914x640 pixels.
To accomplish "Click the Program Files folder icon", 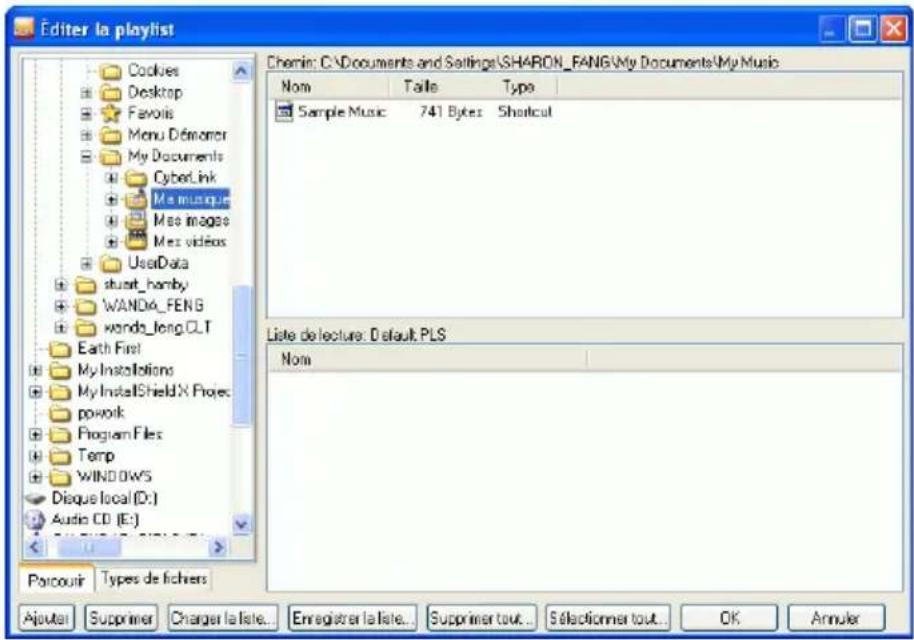I will (60, 435).
